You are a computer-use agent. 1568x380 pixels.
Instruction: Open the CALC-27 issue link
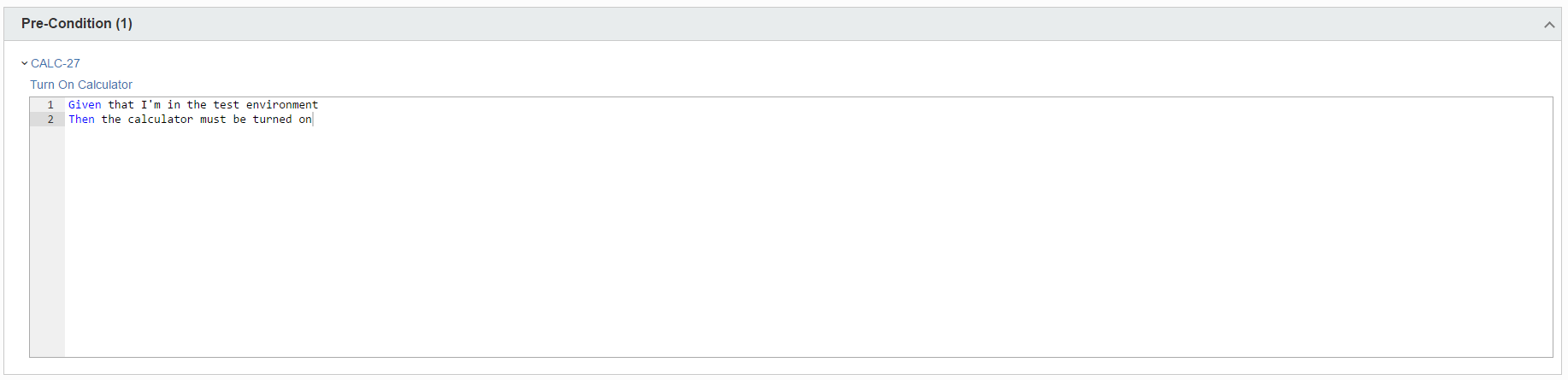pyautogui.click(x=56, y=63)
